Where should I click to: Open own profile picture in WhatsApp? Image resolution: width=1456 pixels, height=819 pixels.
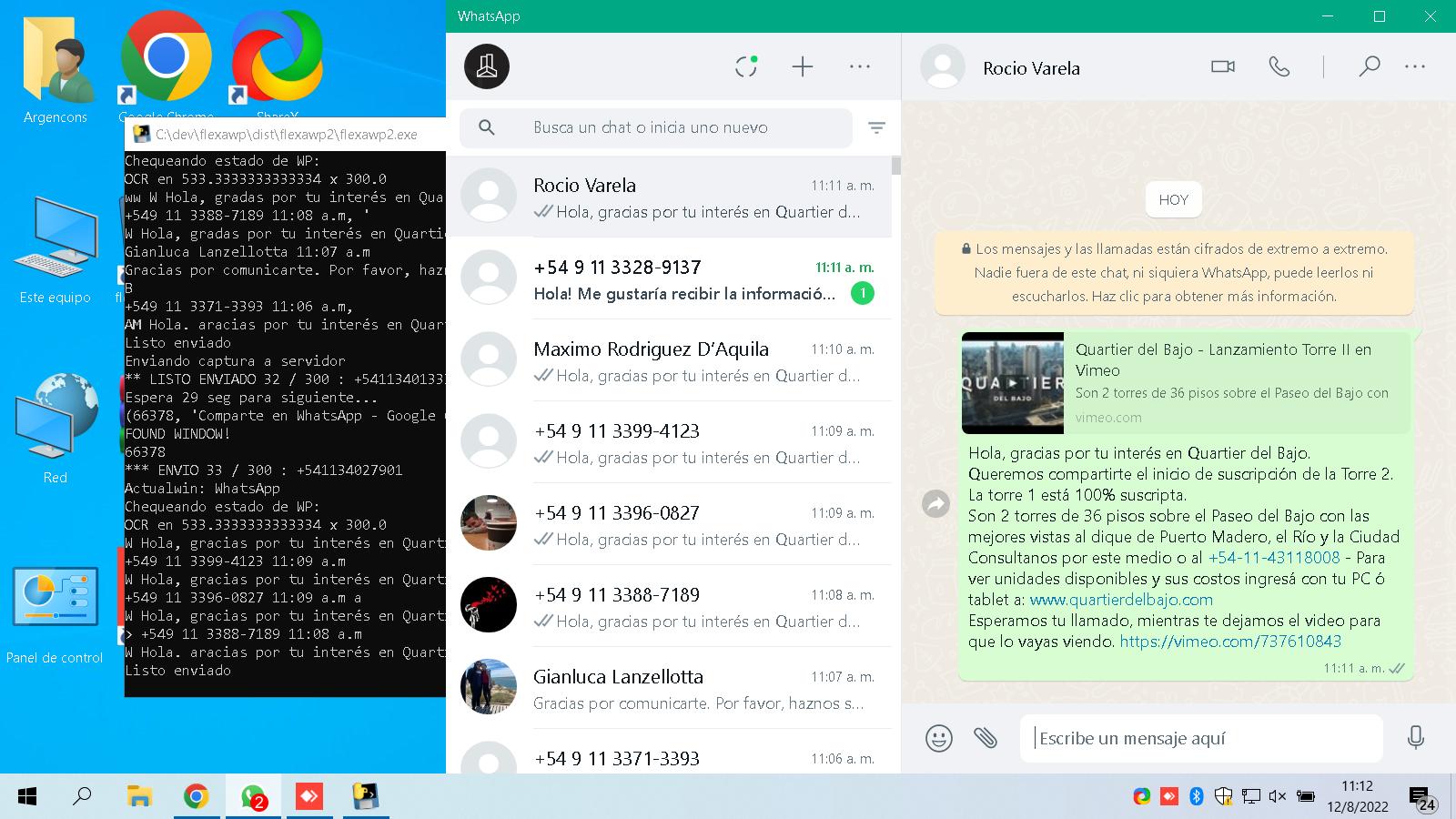coord(487,66)
